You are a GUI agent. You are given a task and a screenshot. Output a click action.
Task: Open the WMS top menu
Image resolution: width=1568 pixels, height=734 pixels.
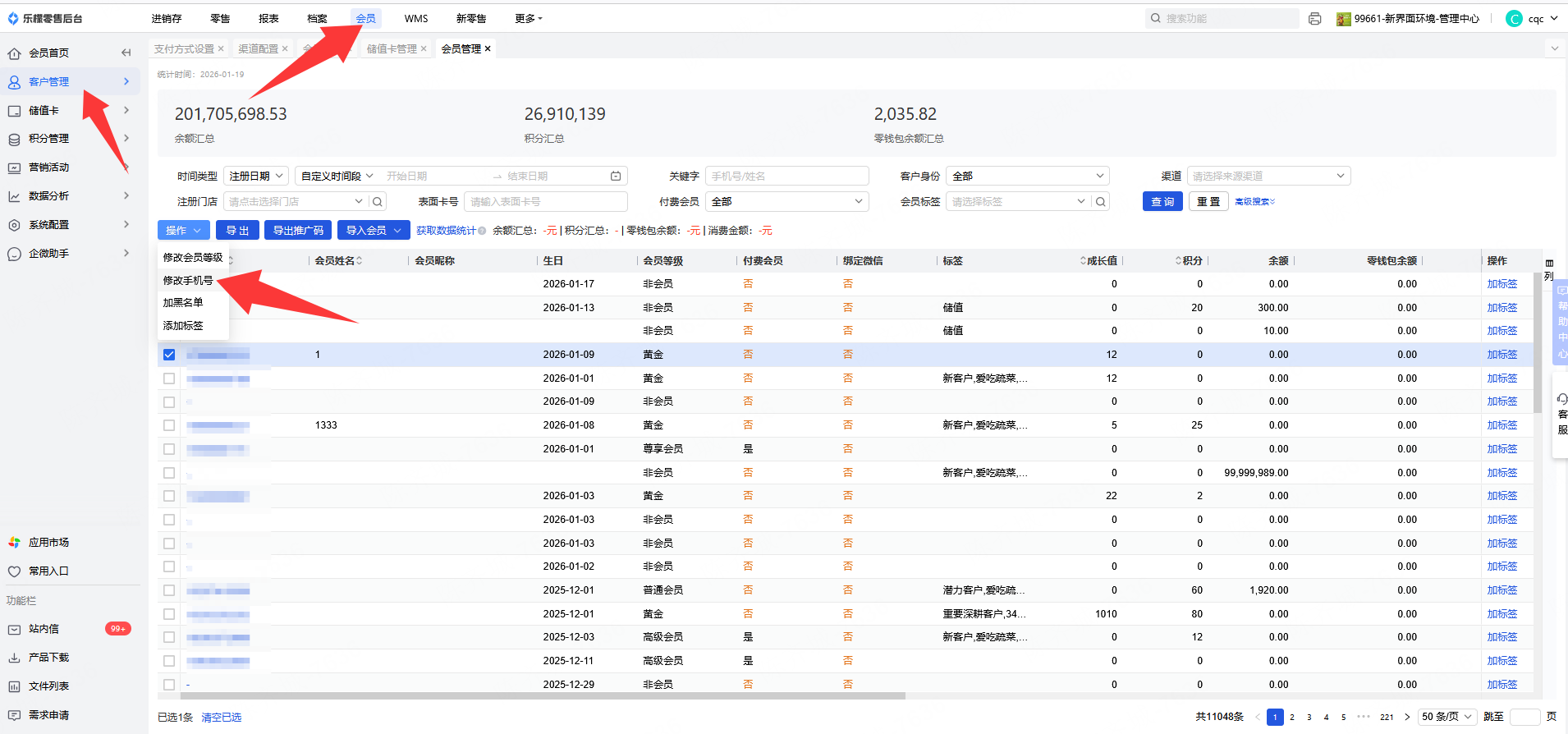(415, 19)
